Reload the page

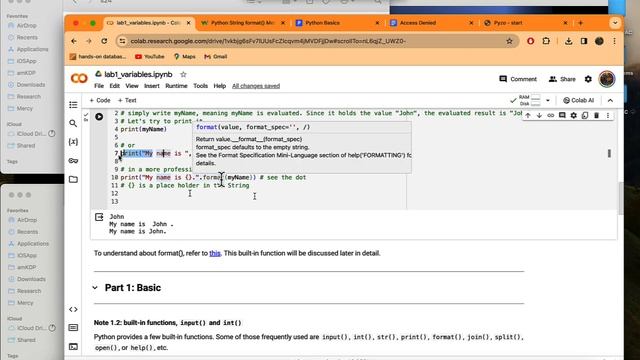coord(104,41)
